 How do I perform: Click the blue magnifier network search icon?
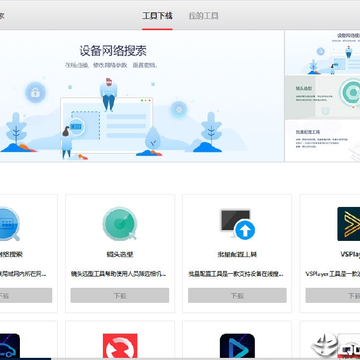(9, 224)
